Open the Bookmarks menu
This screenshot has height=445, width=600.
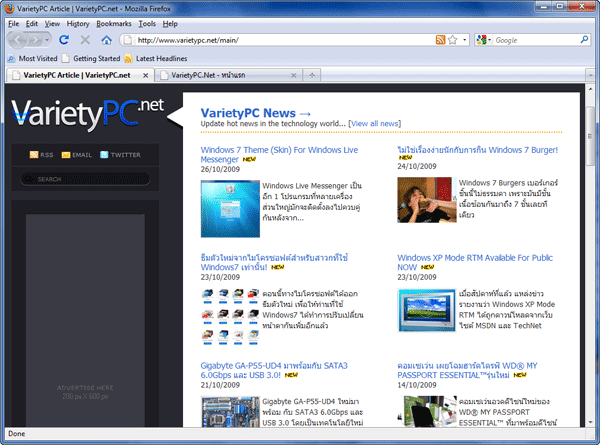click(114, 24)
